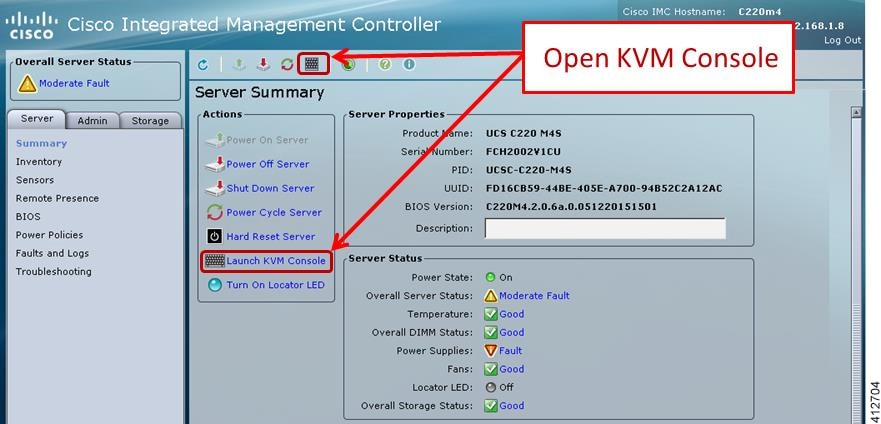
Task: Click the Power Cycle Server link
Action: 274,213
